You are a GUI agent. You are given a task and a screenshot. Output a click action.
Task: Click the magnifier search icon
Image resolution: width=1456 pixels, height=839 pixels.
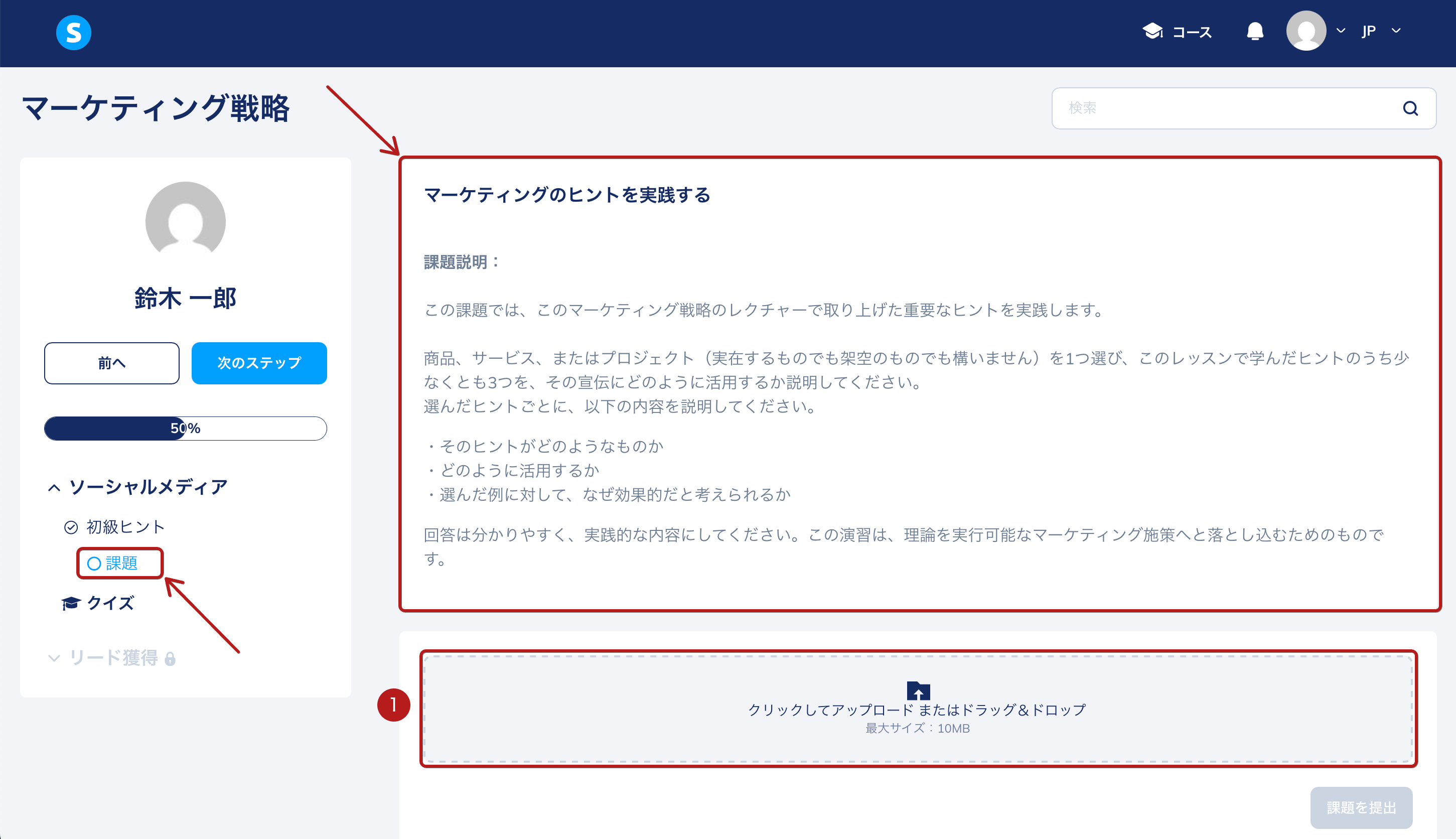(x=1410, y=108)
